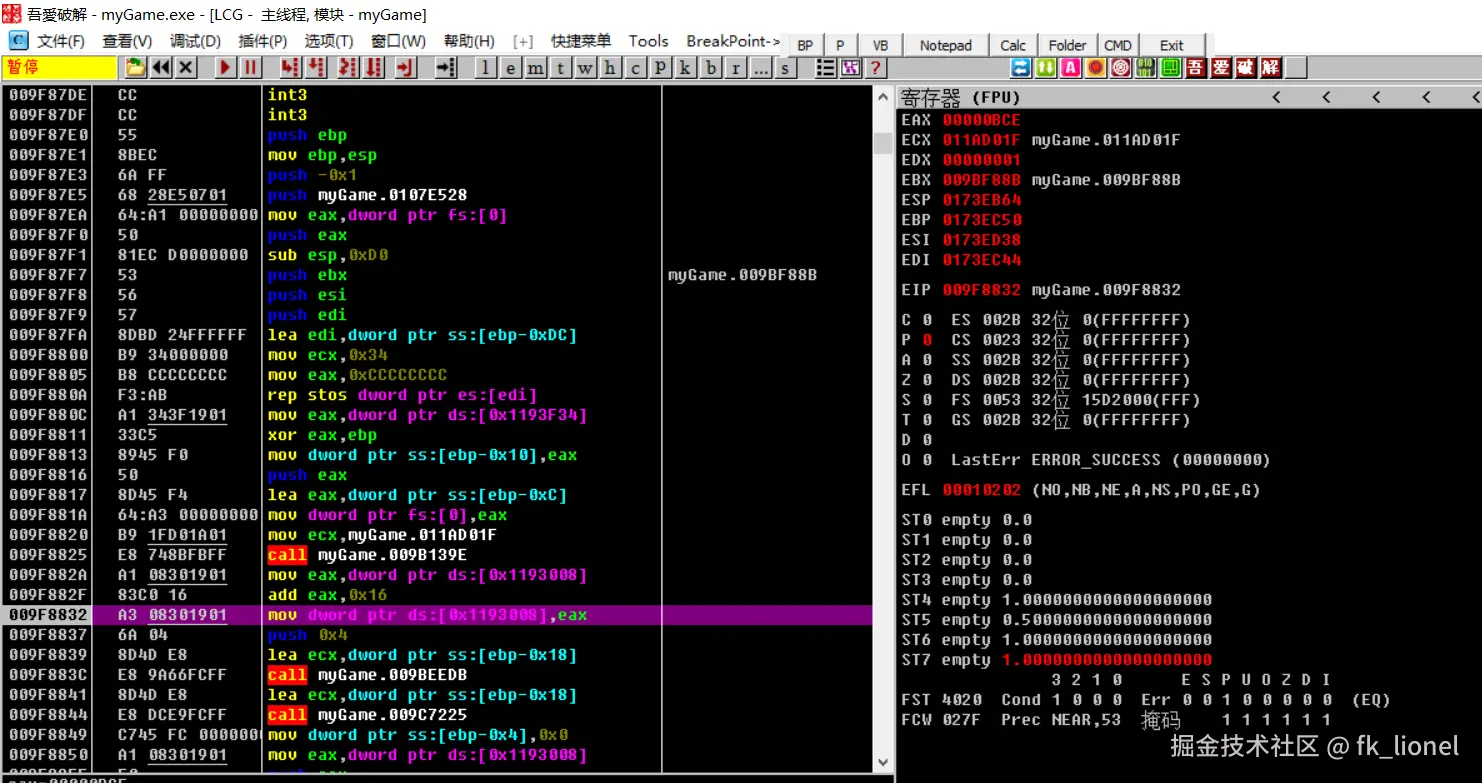
Task: Click the disassembly scrollbar down arrow
Action: [882, 761]
